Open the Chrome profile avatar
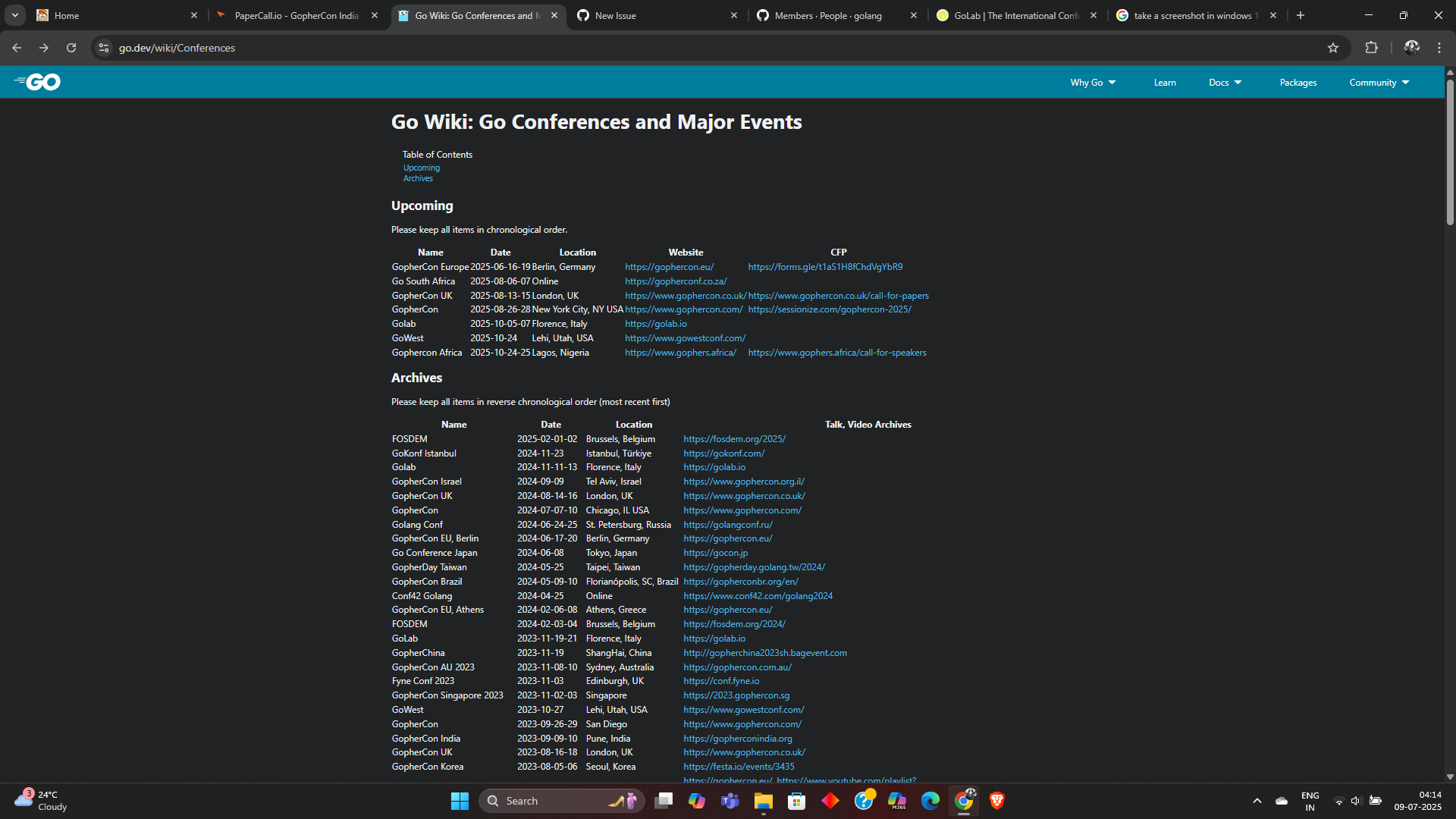Viewport: 1456px width, 819px height. pos(1411,48)
